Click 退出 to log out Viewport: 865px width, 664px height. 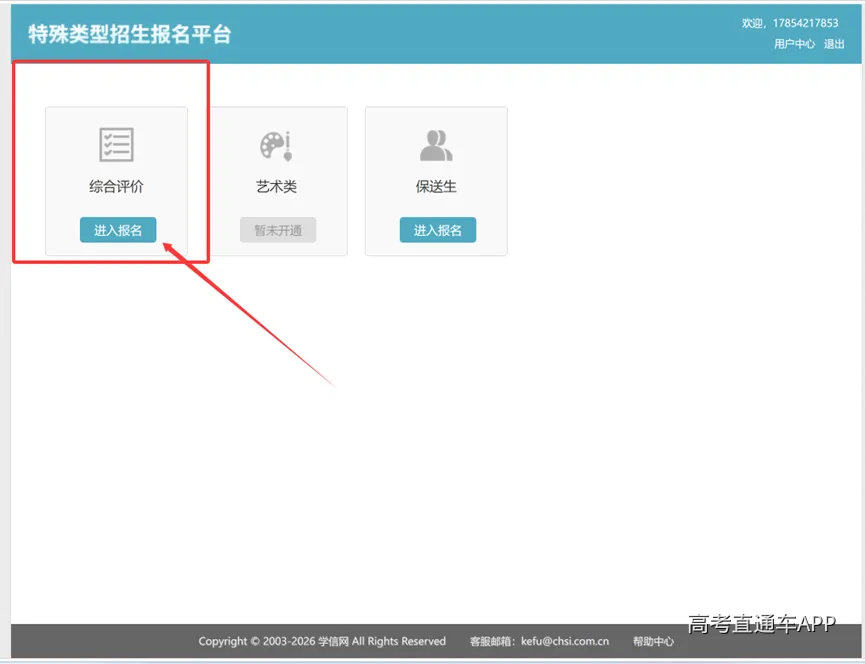[834, 44]
